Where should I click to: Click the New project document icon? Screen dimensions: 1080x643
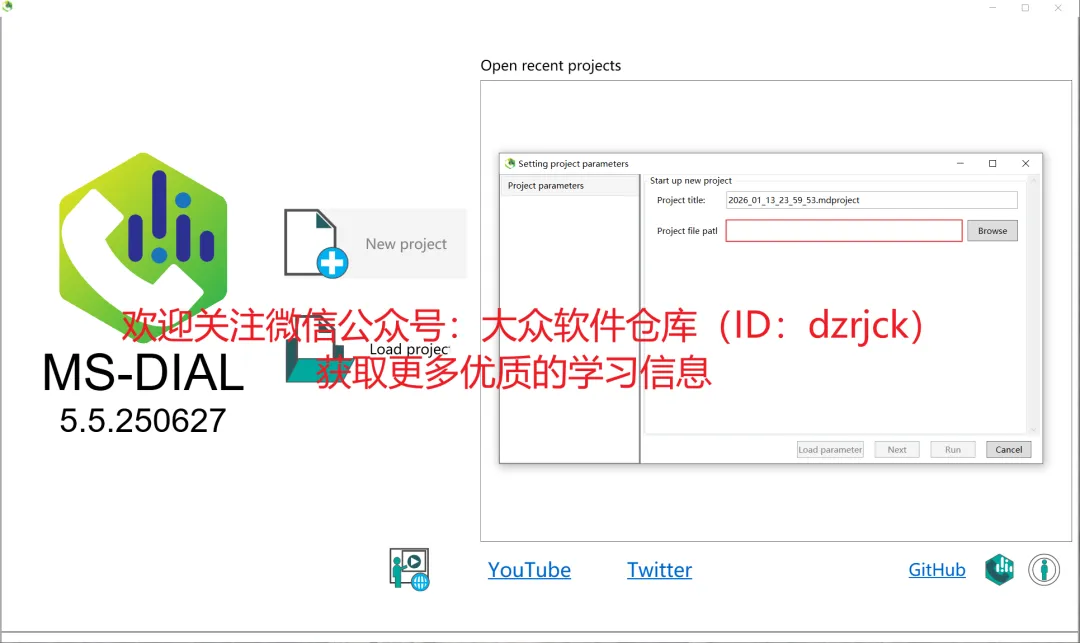point(316,244)
